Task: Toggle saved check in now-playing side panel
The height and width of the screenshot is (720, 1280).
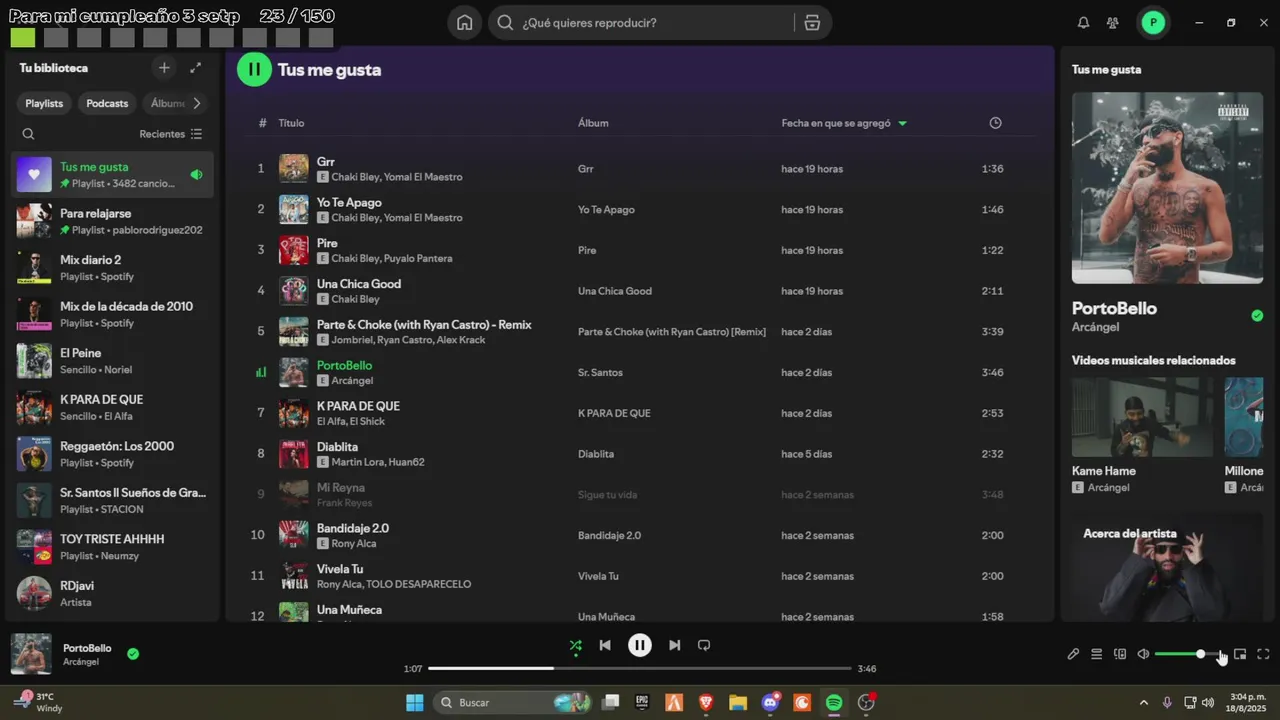Action: point(1257,316)
